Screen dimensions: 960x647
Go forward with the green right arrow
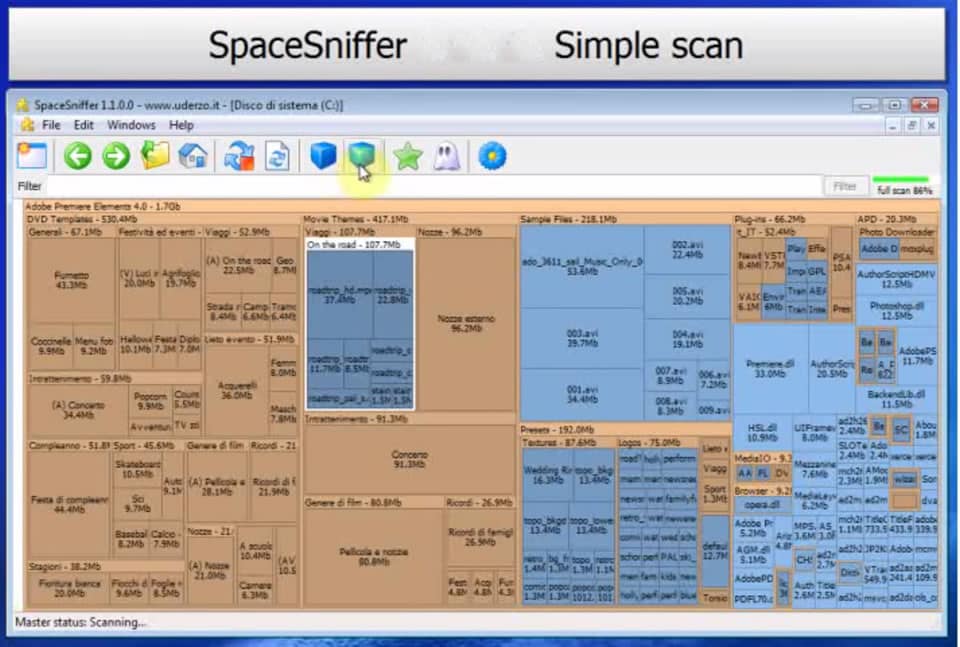click(116, 156)
